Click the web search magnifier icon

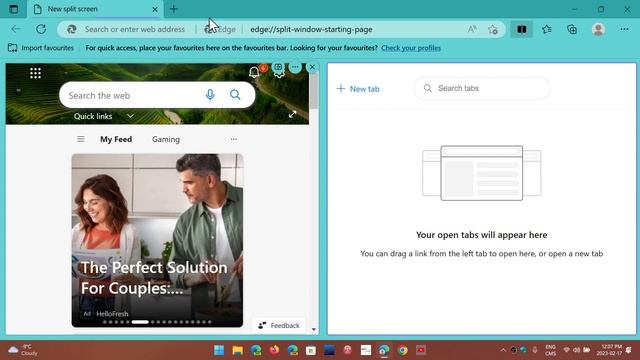point(235,95)
